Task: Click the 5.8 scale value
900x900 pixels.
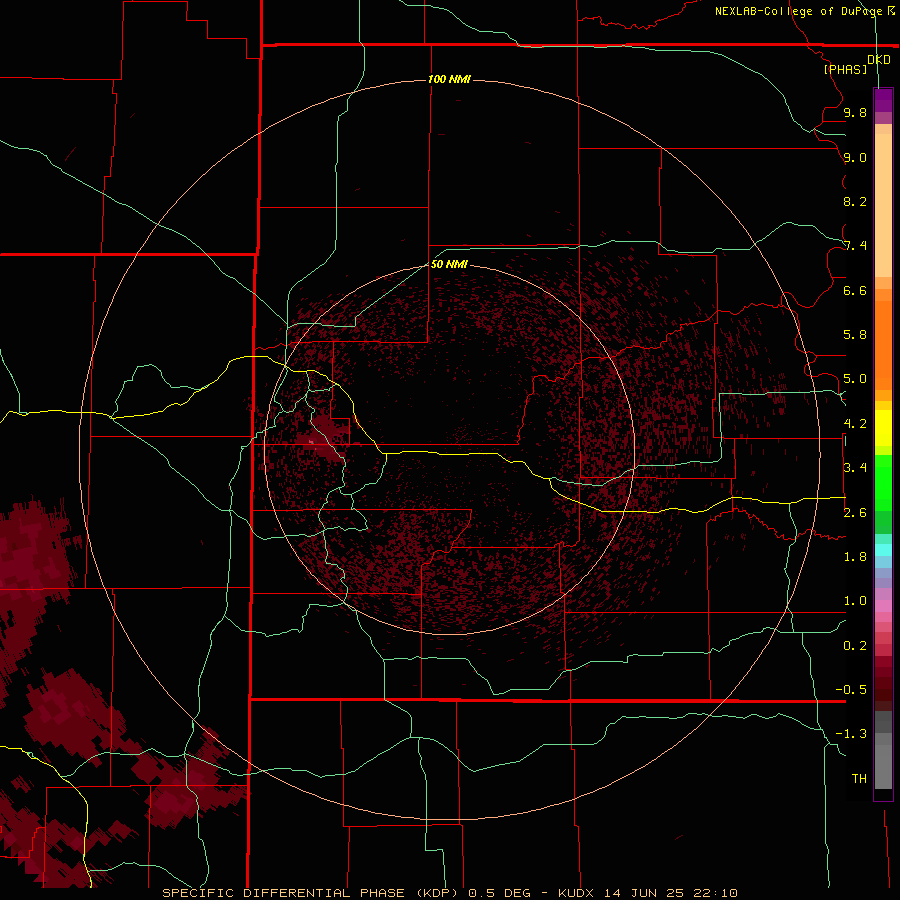Action: 855,335
